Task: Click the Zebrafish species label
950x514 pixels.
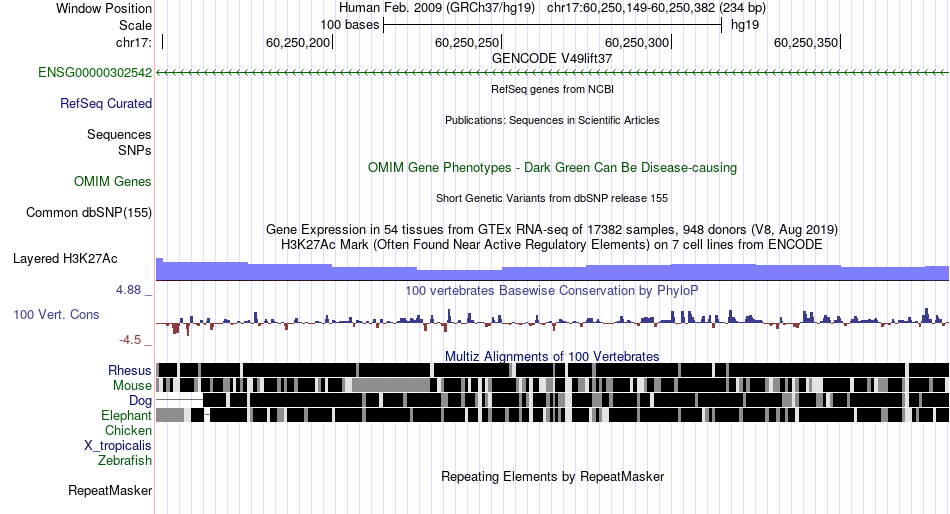Action: pos(125,461)
